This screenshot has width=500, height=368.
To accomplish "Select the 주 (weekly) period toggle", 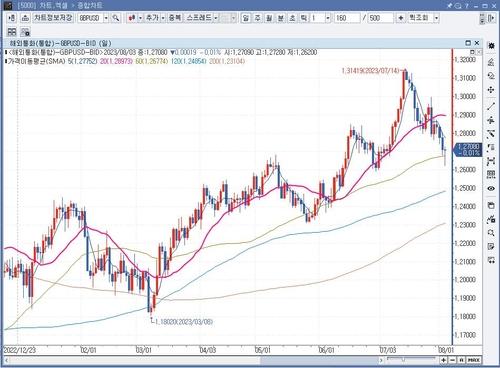I will click(257, 18).
